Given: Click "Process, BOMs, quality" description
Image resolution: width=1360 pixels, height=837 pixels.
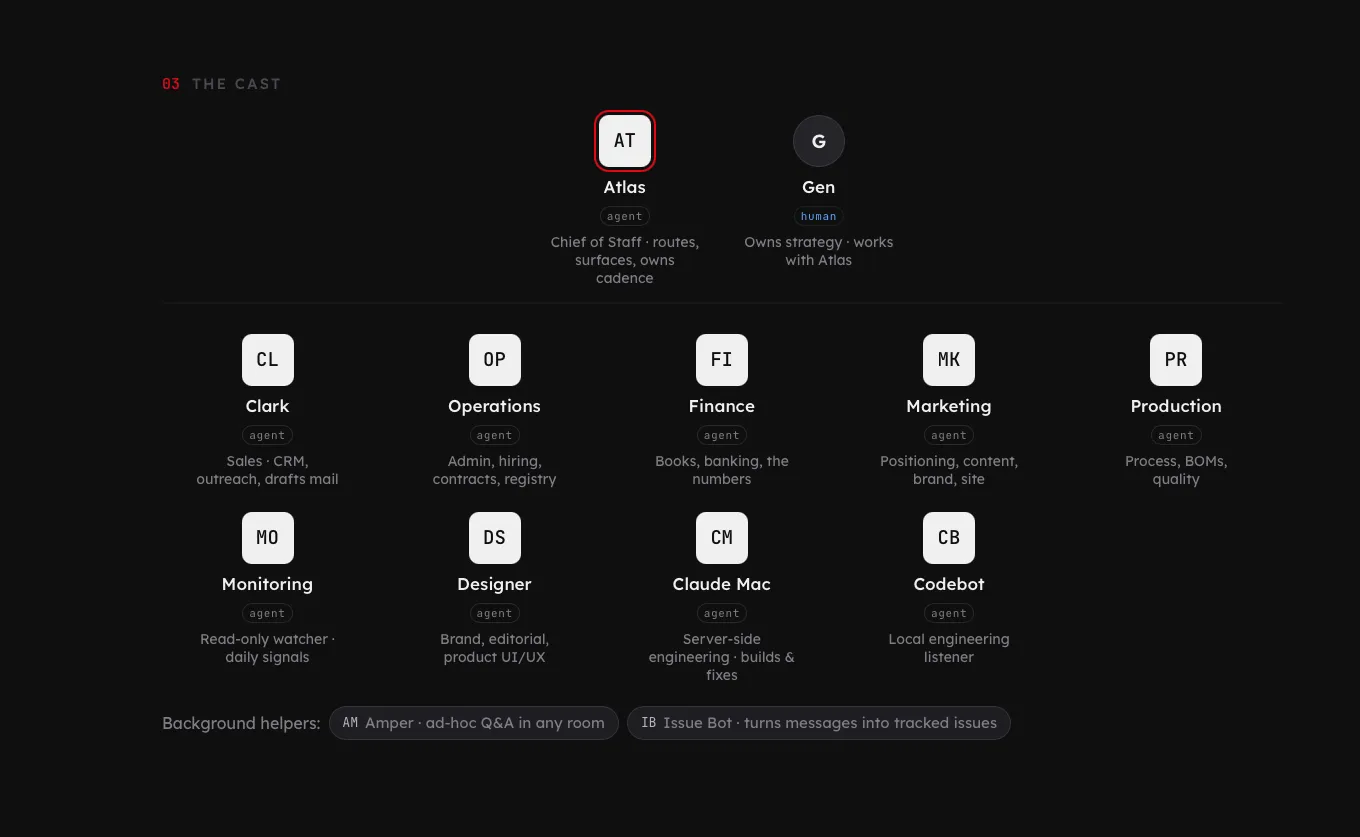Looking at the screenshot, I should tap(1176, 470).
